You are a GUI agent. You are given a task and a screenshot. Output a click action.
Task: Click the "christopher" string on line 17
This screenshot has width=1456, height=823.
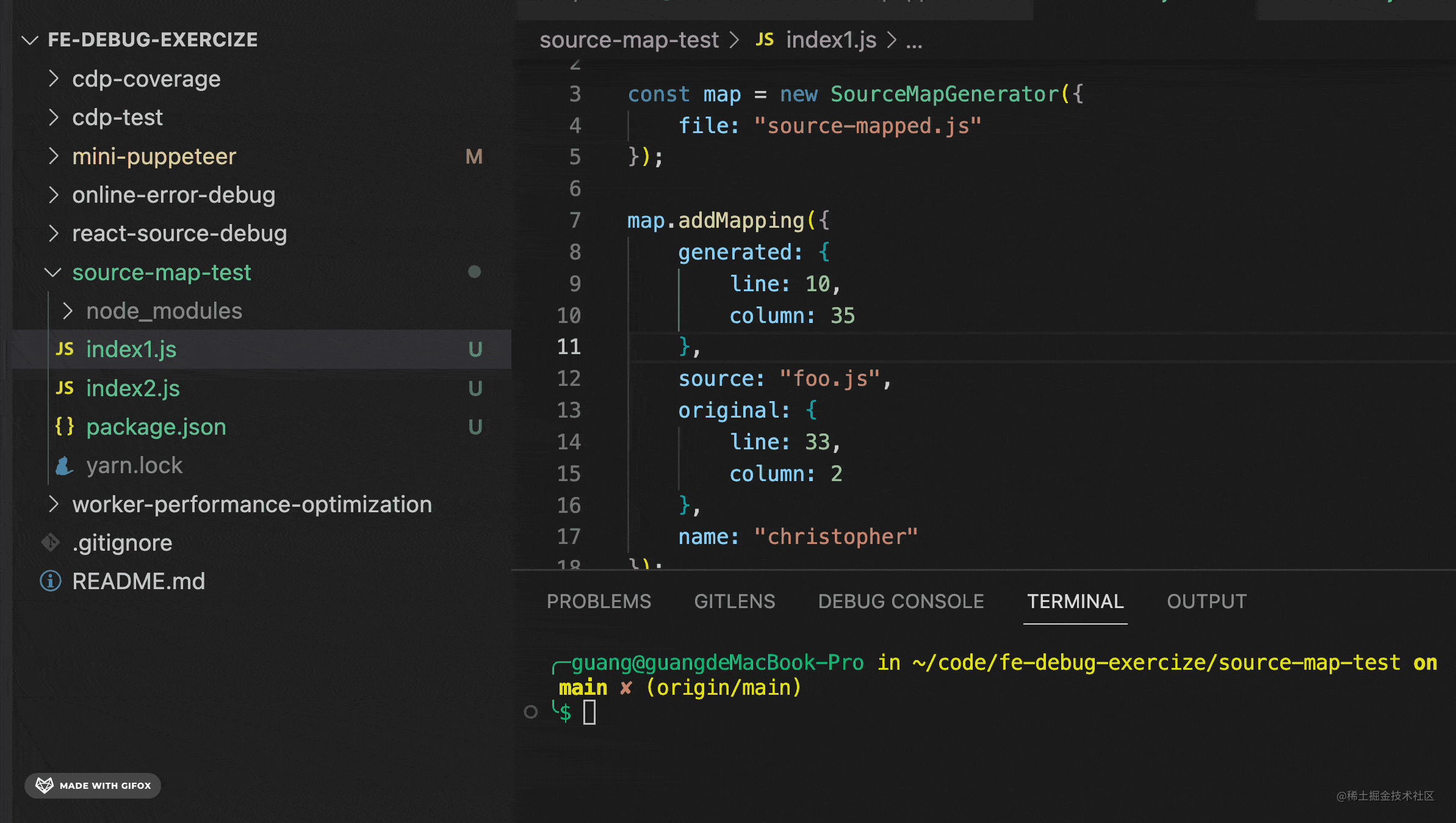(x=836, y=537)
